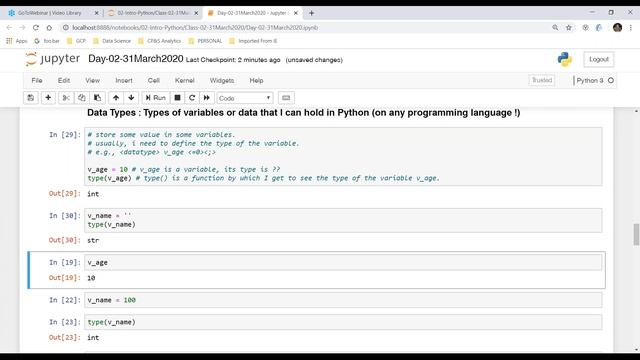Image resolution: width=640 pixels, height=360 pixels.
Task: Open Chrome three-dot menu
Action: (x=631, y=28)
